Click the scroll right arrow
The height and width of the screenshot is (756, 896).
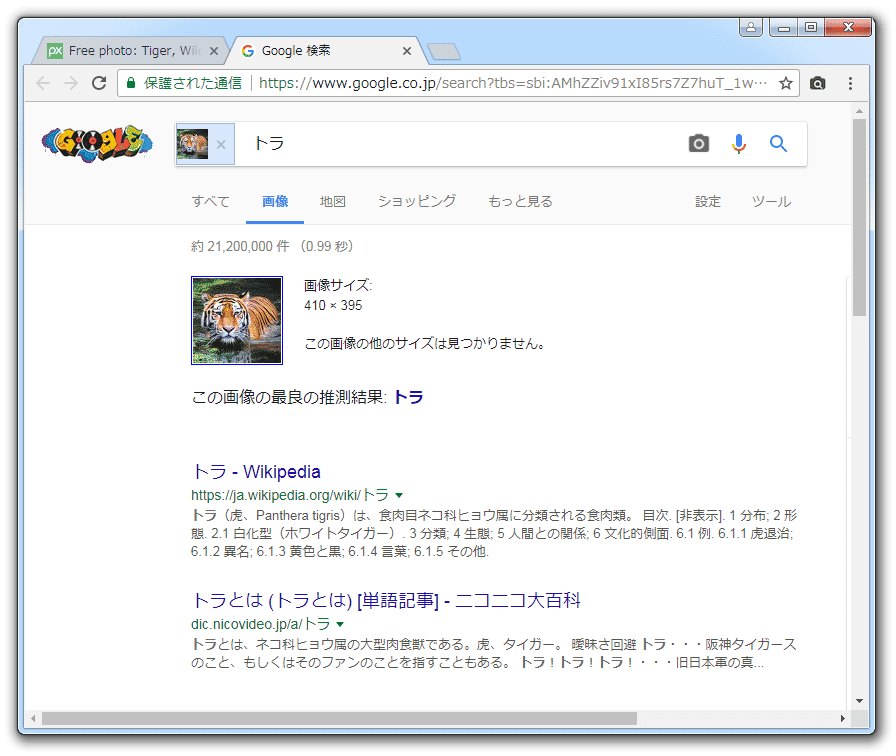[x=842, y=718]
